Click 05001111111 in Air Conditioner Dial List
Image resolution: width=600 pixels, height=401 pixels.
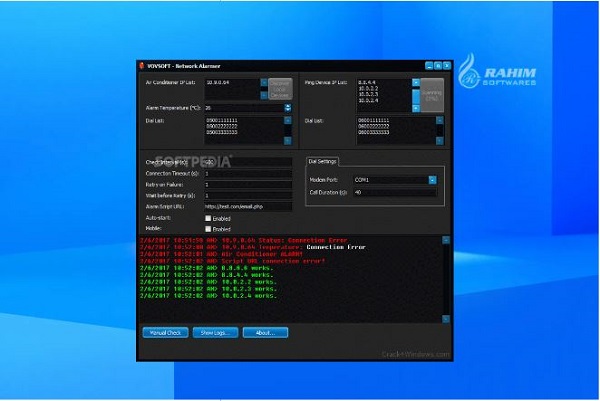click(x=222, y=120)
